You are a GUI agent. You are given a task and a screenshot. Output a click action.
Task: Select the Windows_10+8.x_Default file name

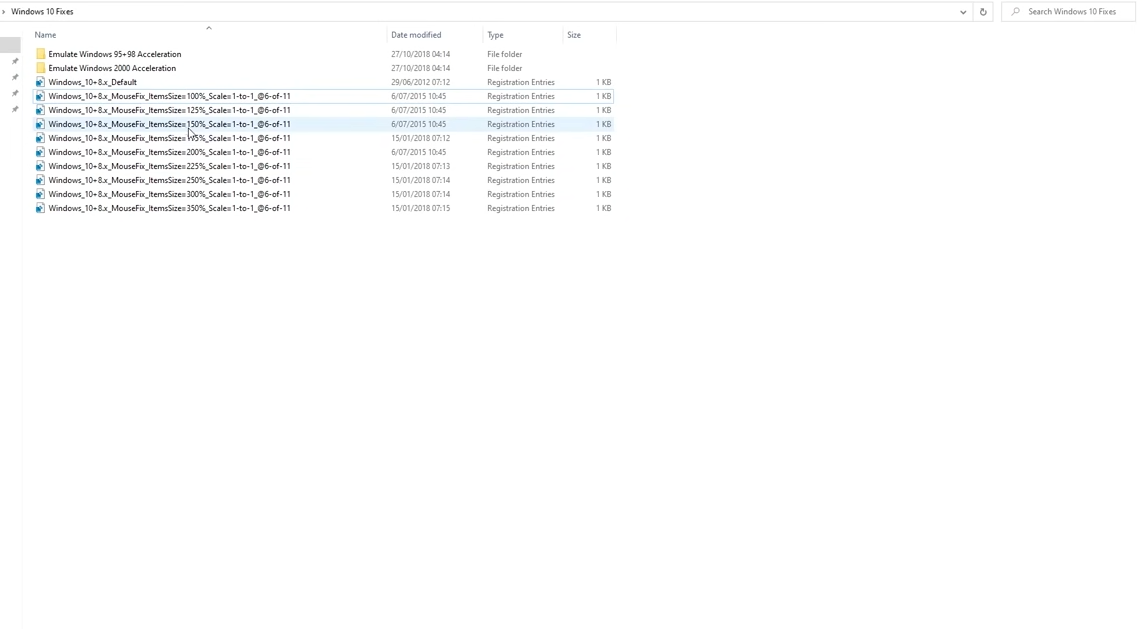pyautogui.click(x=92, y=82)
